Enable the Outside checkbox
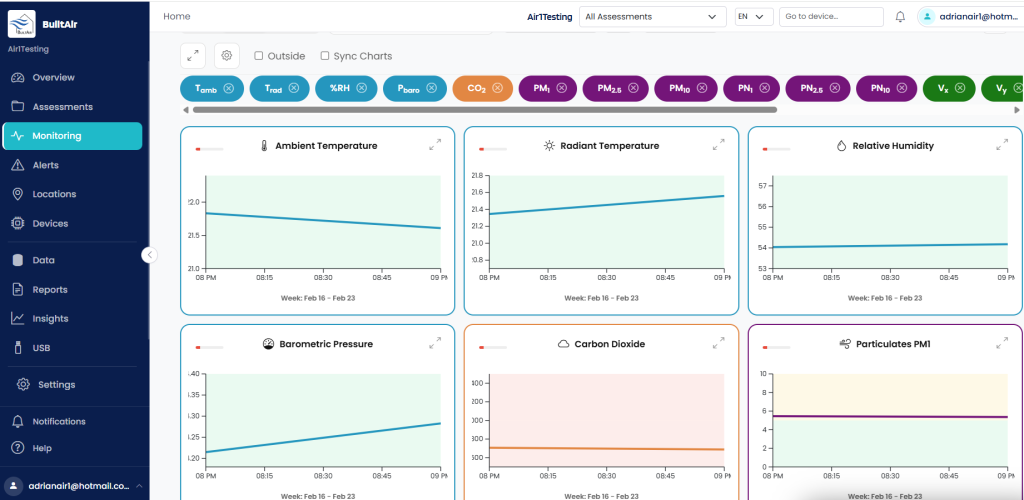This screenshot has width=1024, height=500. tap(259, 56)
